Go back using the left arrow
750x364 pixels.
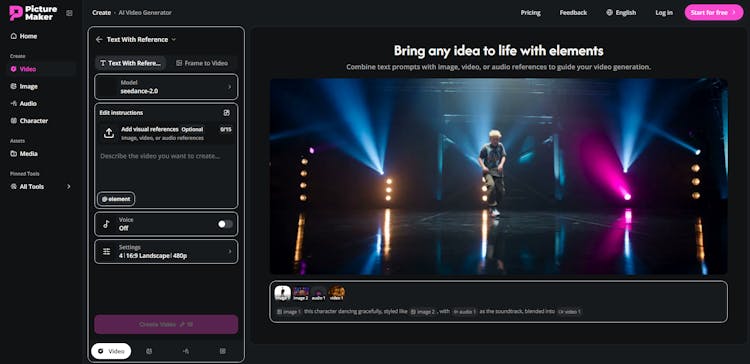point(99,40)
